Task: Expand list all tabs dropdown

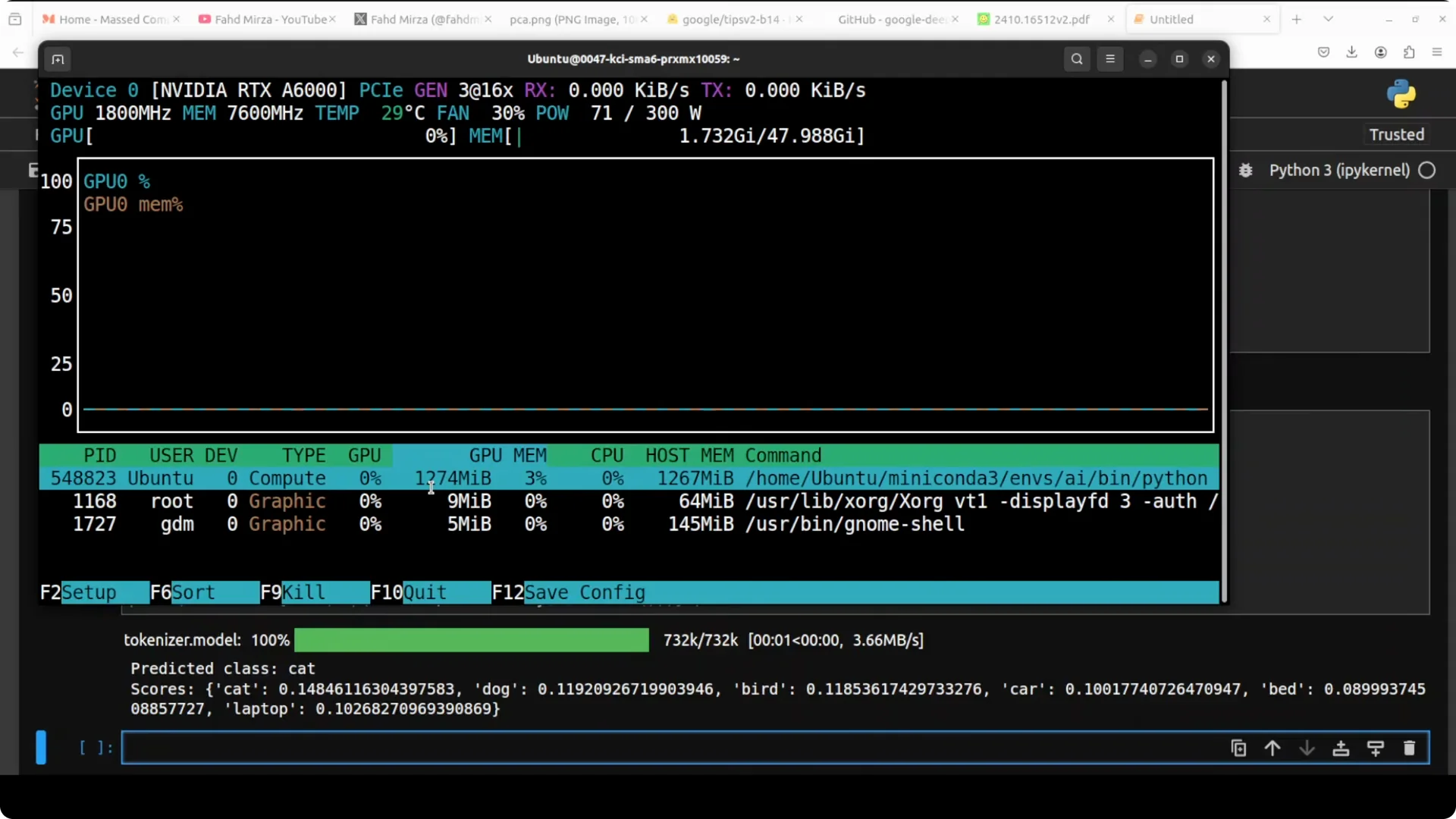Action: [1329, 19]
